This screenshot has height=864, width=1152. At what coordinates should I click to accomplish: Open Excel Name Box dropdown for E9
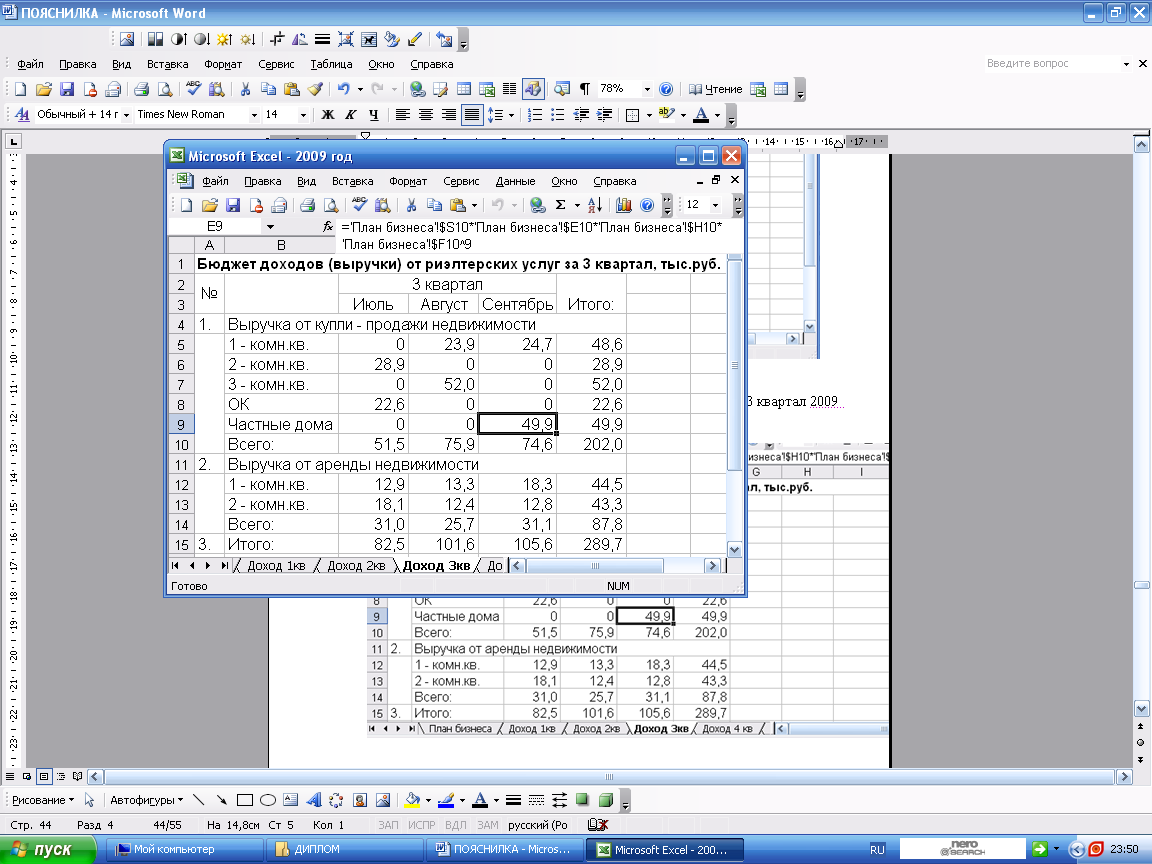270,227
